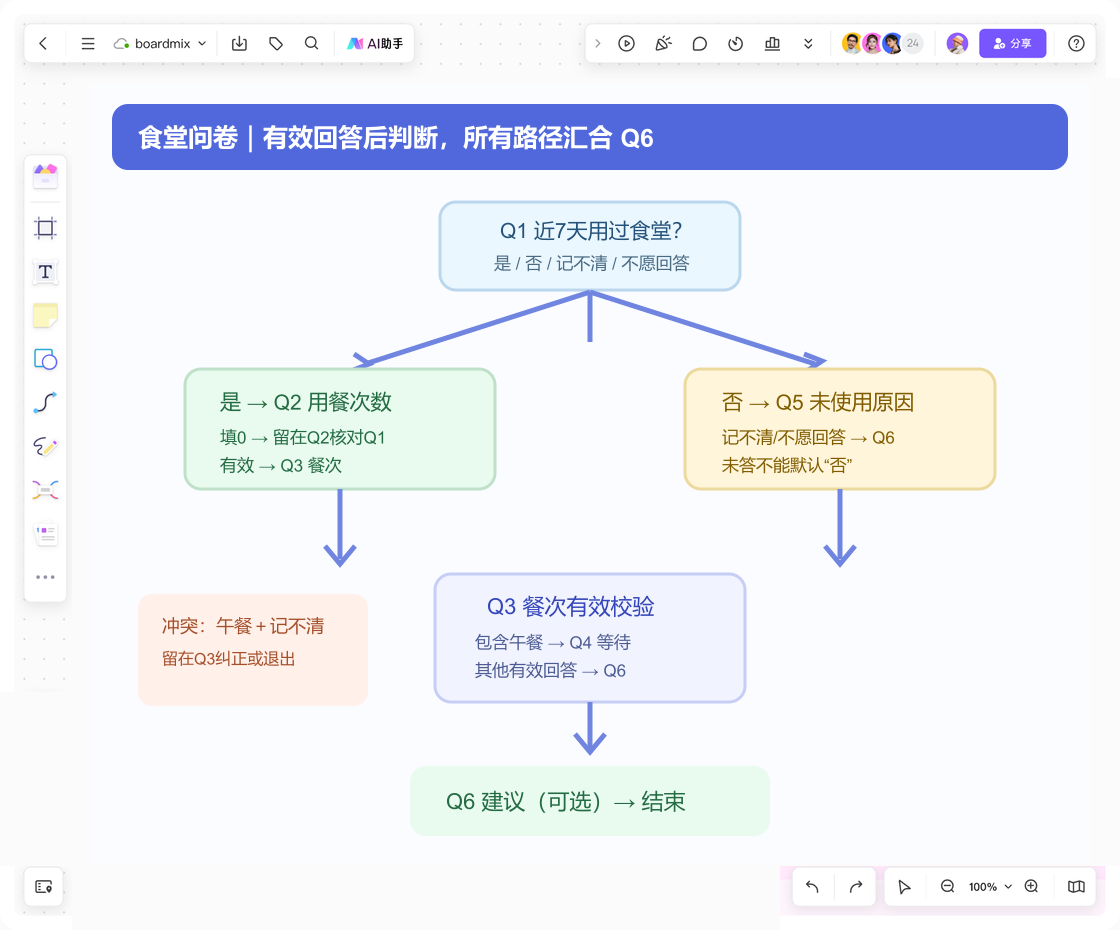The image size is (1120, 930).
Task: Open the timer icon
Action: (736, 44)
